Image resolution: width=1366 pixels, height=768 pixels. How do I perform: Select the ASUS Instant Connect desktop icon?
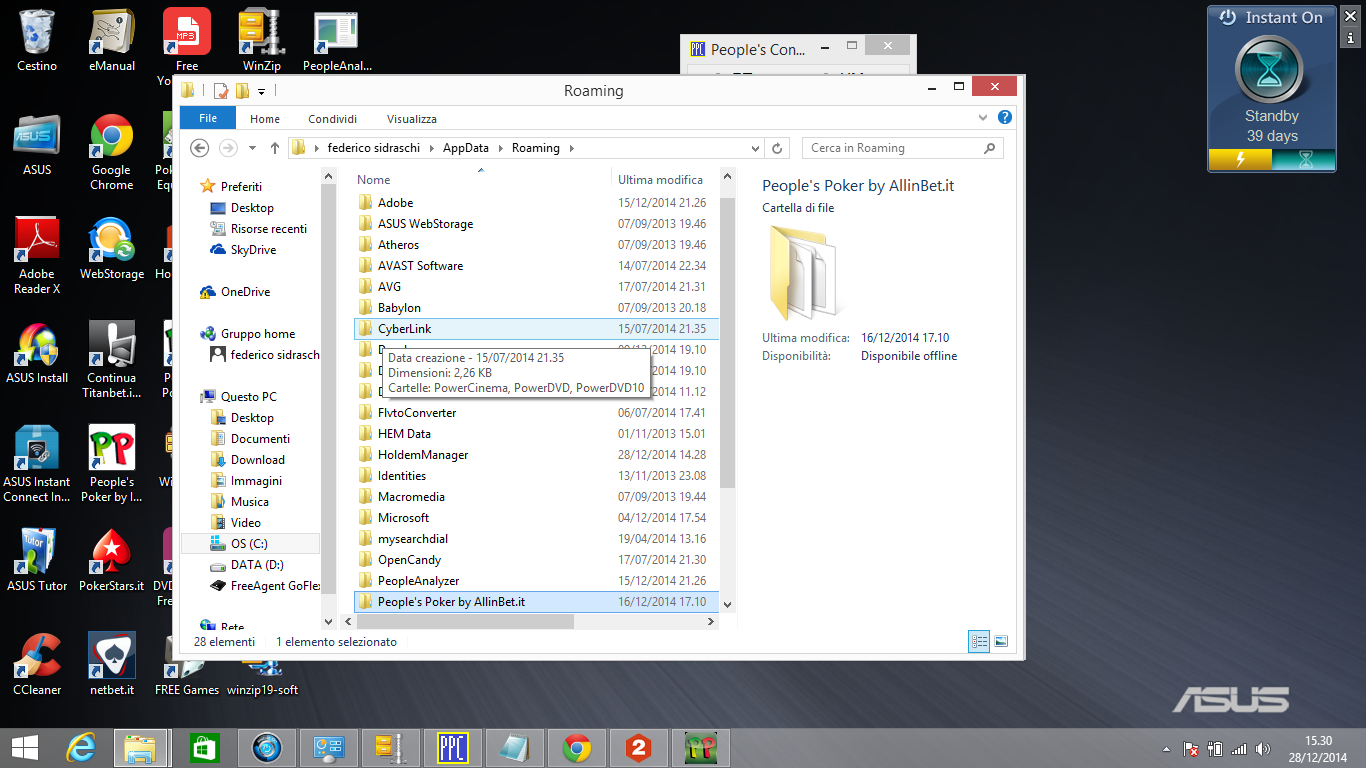37,464
